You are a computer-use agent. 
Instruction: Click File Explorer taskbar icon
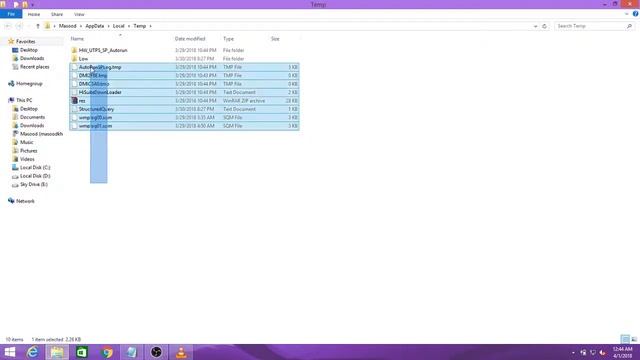point(57,352)
